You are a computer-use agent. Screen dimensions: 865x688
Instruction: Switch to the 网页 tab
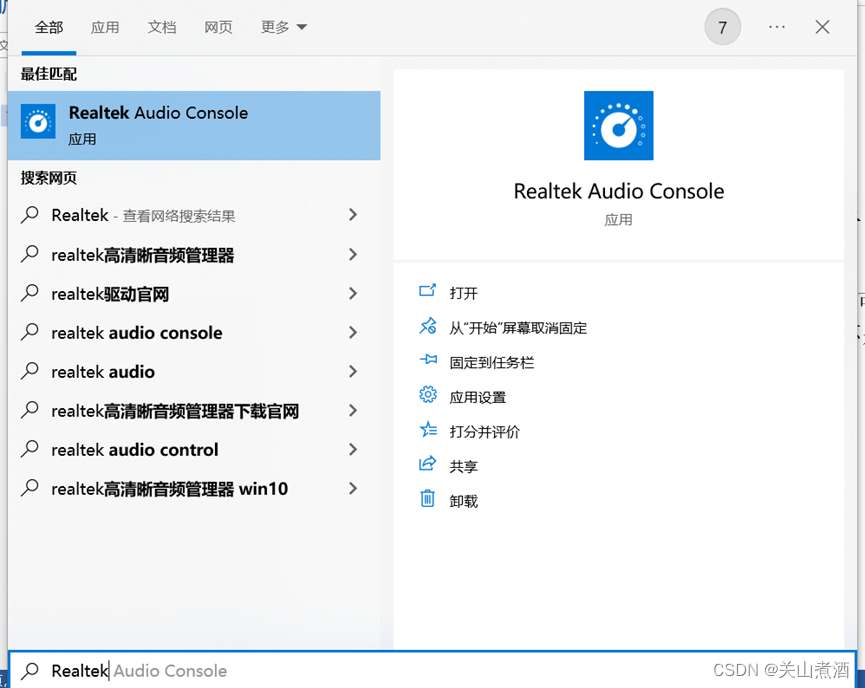(x=218, y=27)
